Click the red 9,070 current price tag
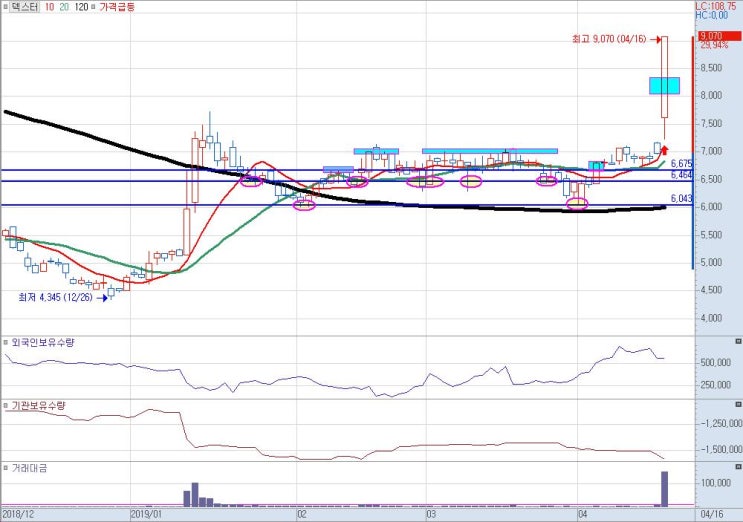 (x=720, y=36)
